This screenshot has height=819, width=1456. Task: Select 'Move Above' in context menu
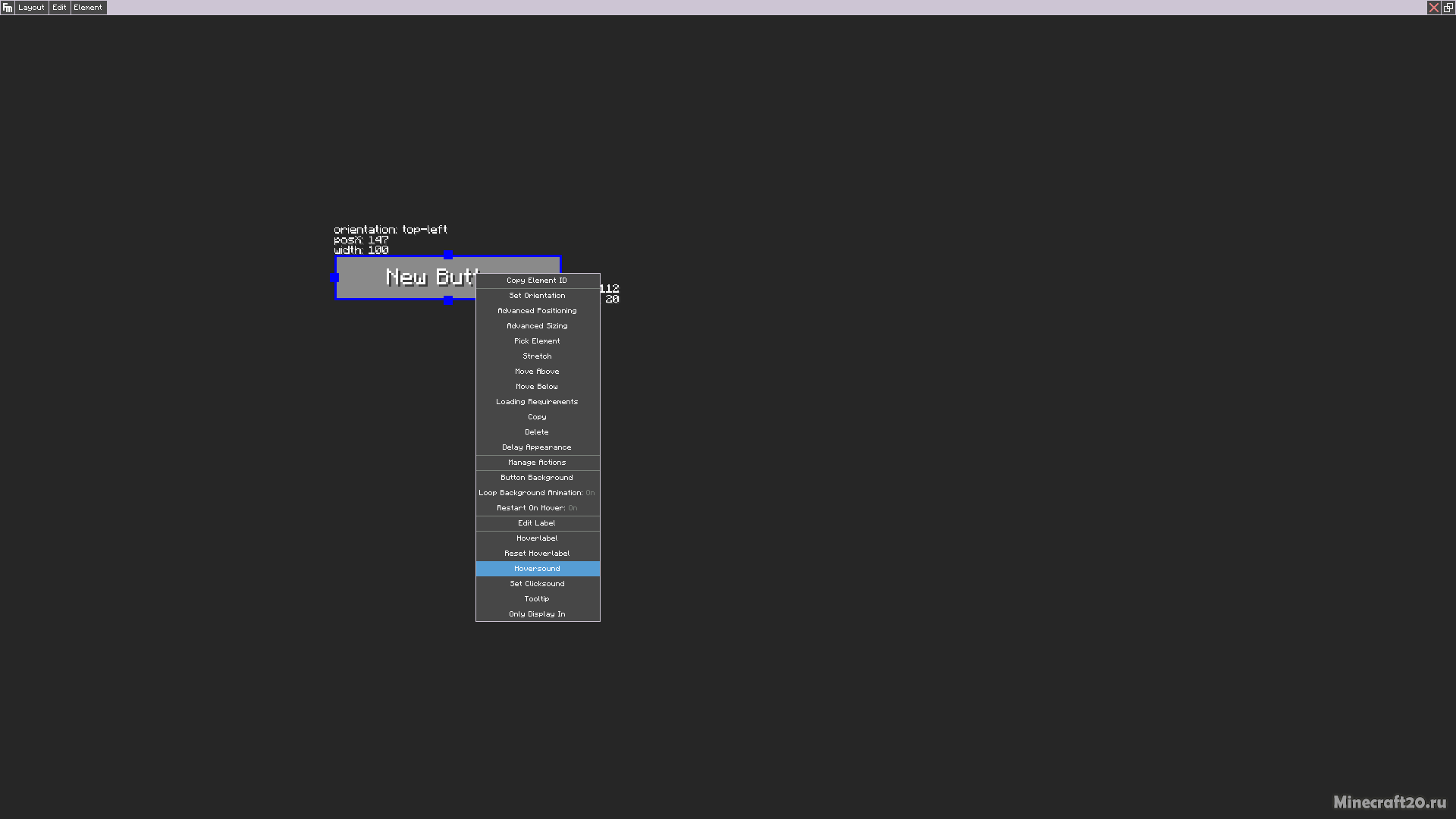(537, 371)
